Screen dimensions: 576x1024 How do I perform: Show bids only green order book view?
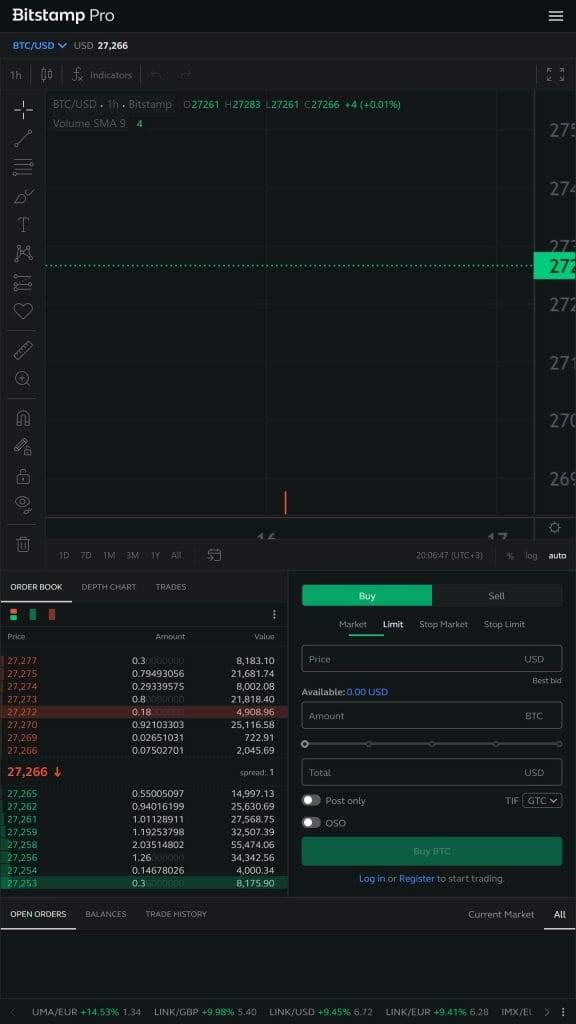click(32, 614)
